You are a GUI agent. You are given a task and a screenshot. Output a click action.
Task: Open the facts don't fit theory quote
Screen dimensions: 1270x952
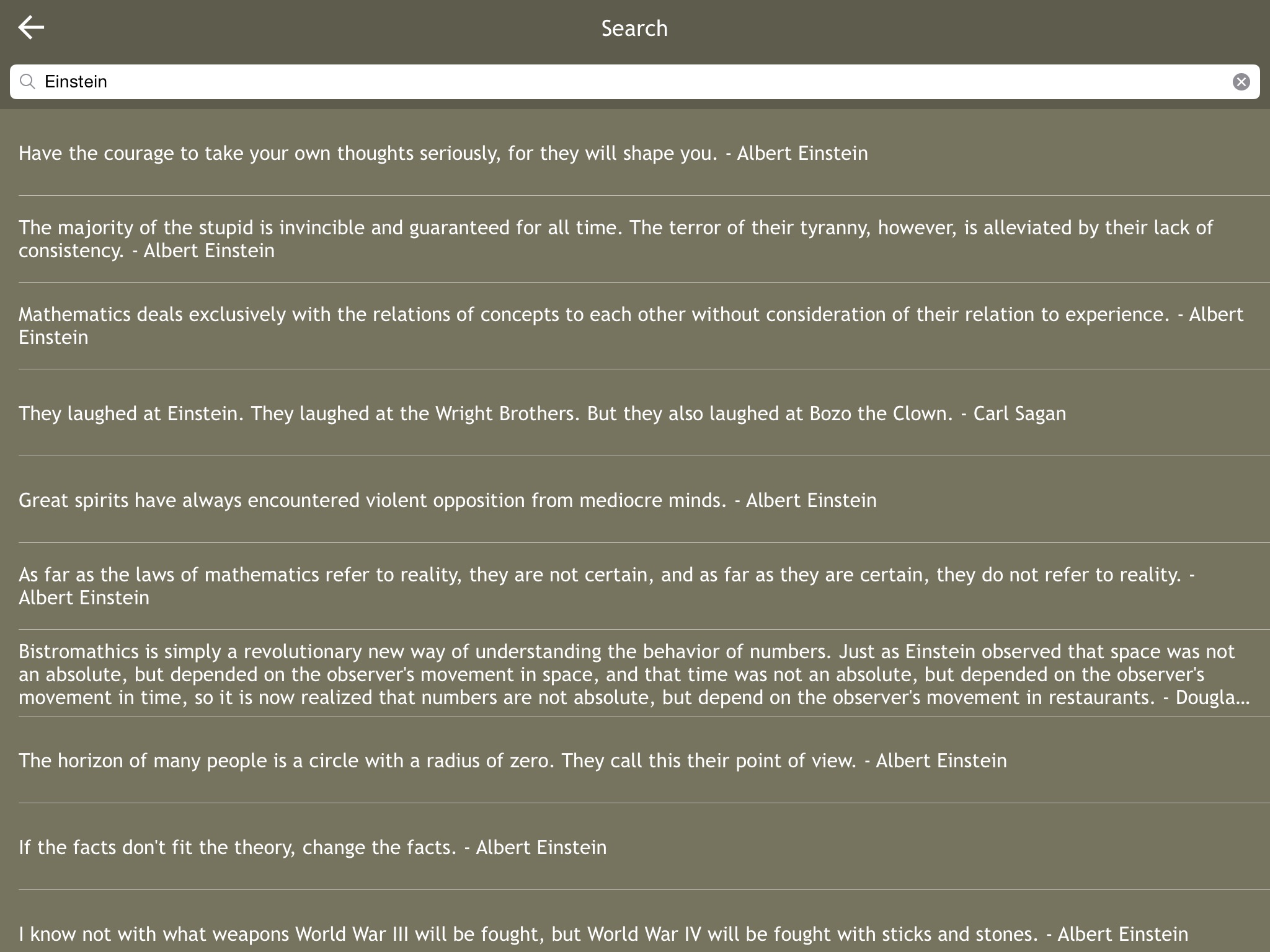point(313,847)
